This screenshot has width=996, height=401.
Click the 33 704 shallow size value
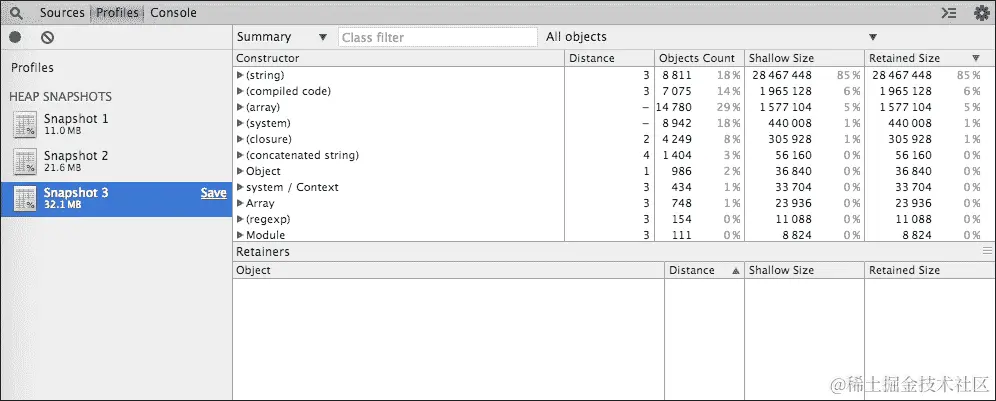point(793,187)
